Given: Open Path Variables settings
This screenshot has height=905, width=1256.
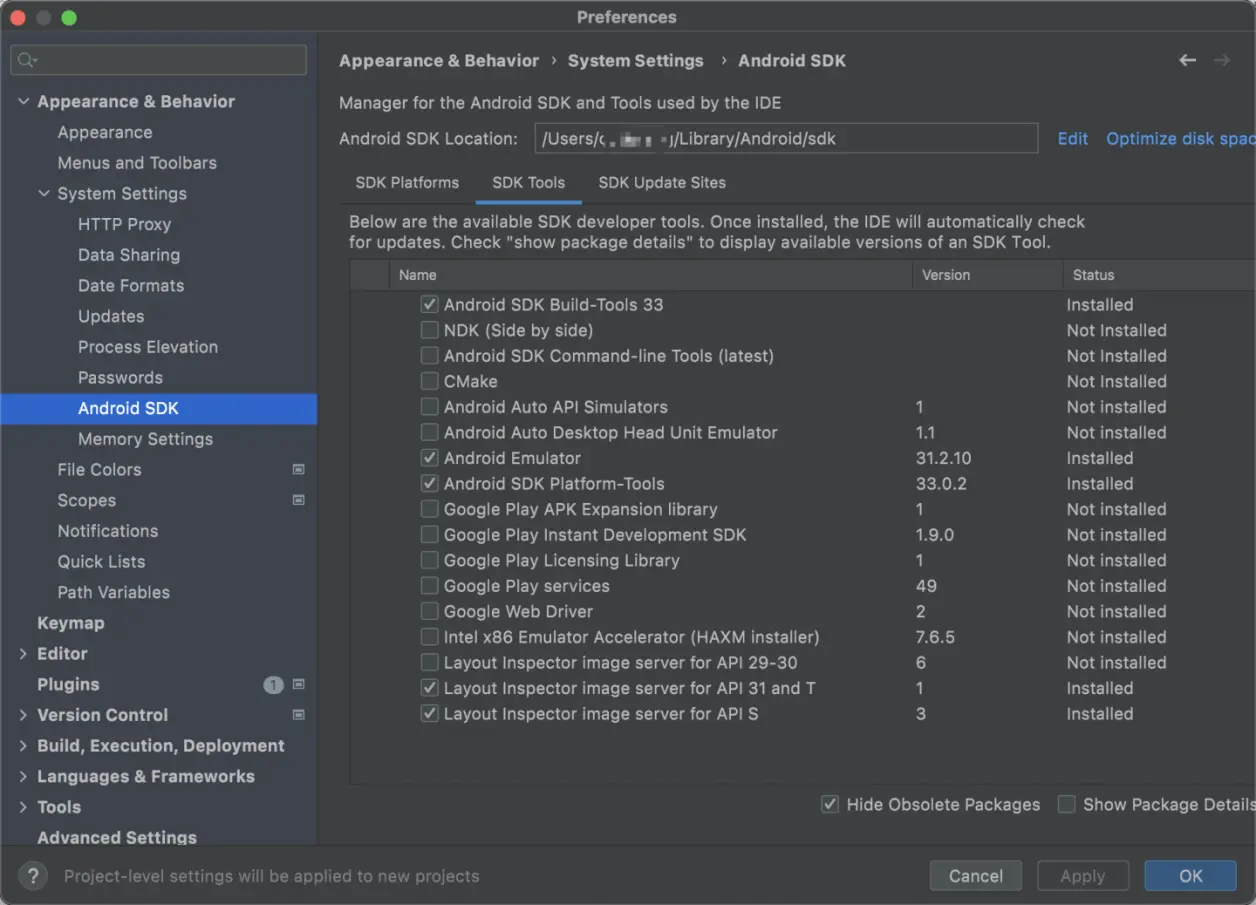Looking at the screenshot, I should click(114, 592).
